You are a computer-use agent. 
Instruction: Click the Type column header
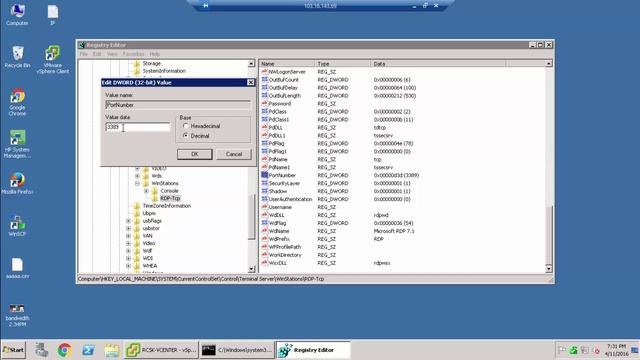coord(343,64)
